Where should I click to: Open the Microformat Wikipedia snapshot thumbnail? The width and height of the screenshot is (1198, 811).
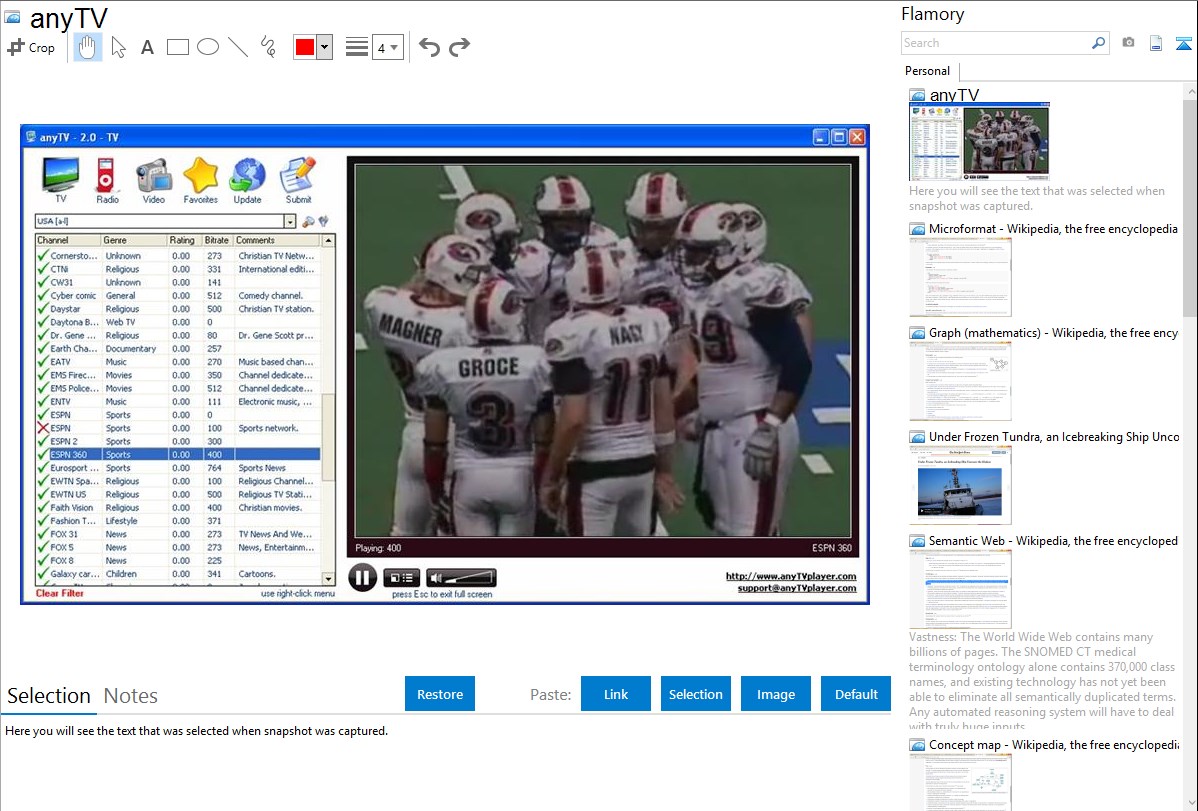click(x=960, y=277)
